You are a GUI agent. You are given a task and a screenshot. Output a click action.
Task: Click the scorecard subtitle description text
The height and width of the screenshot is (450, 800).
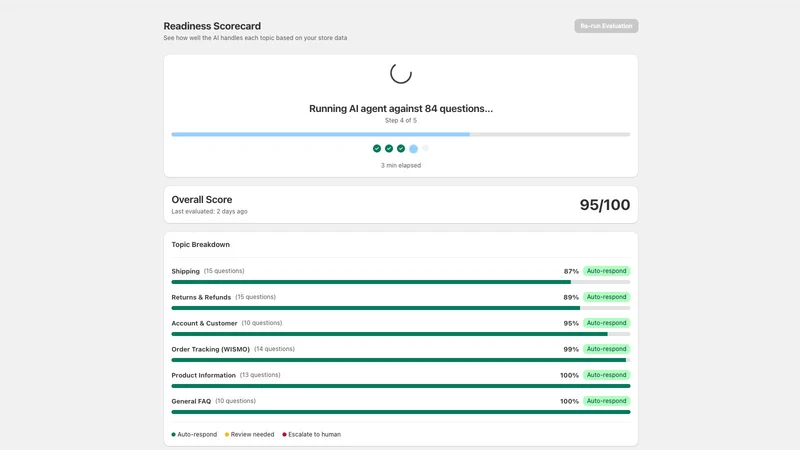click(255, 38)
